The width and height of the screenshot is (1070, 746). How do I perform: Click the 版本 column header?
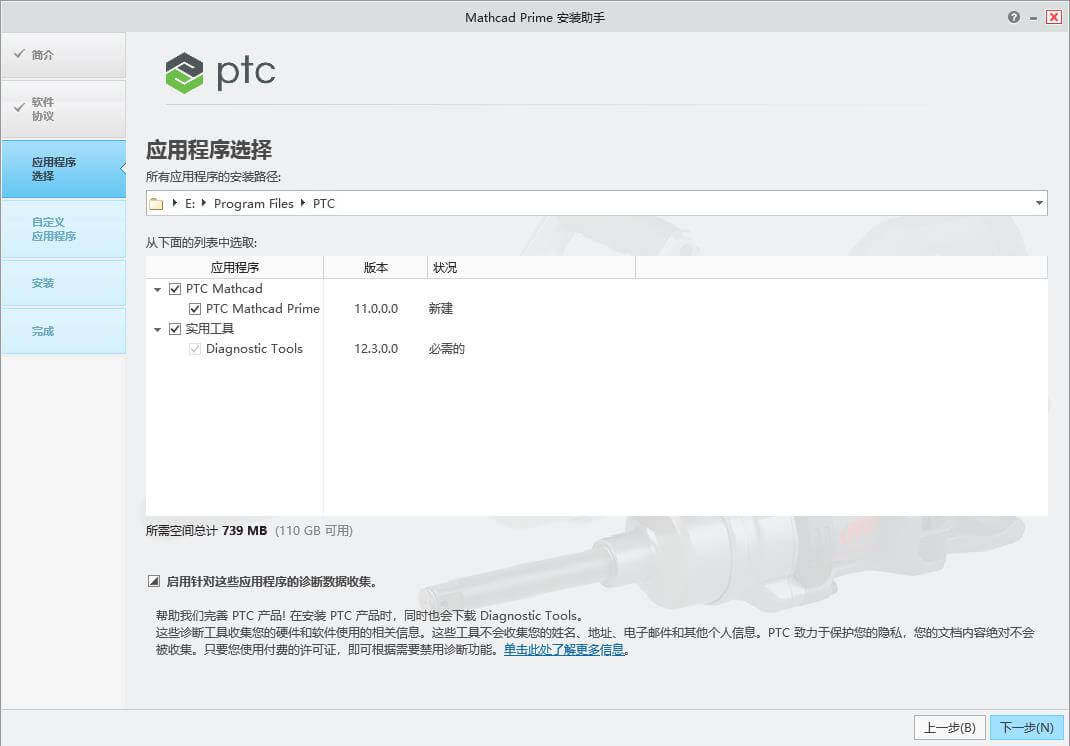tap(375, 268)
